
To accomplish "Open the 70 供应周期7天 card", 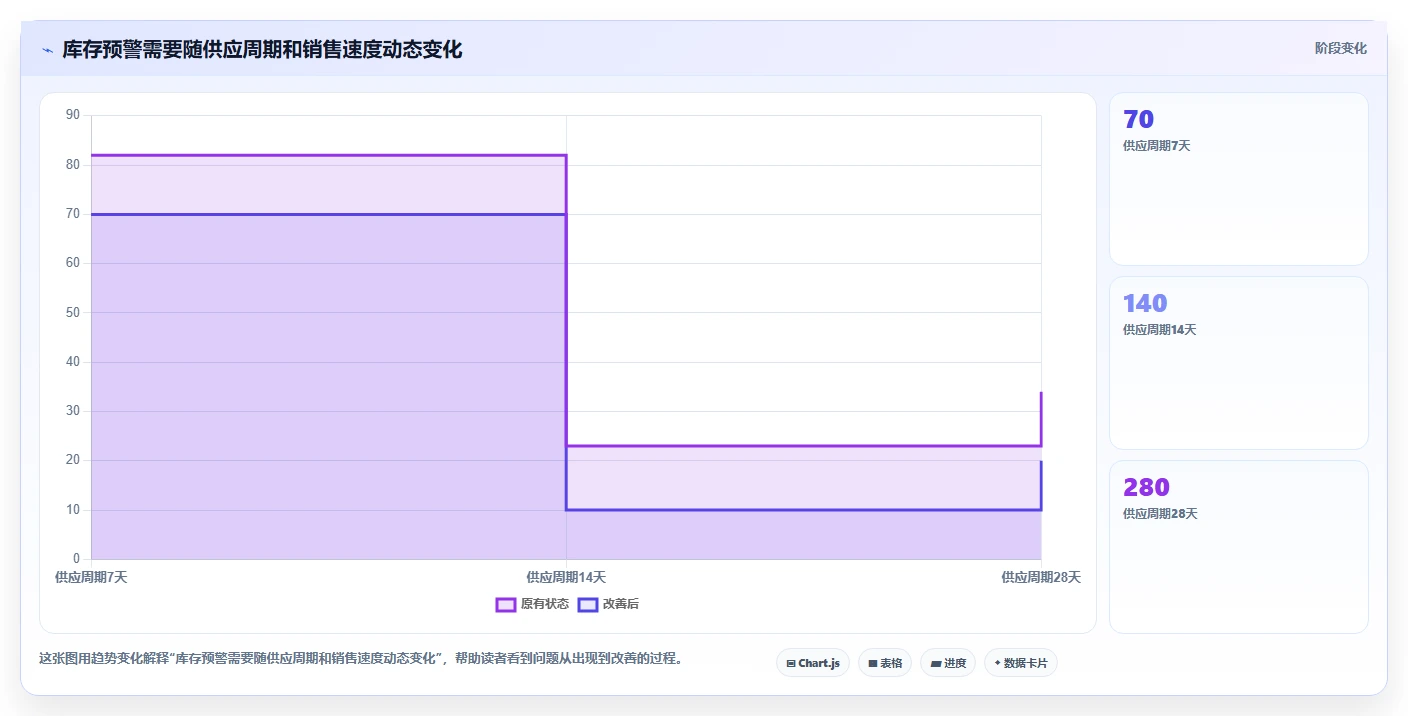I will (x=1239, y=179).
